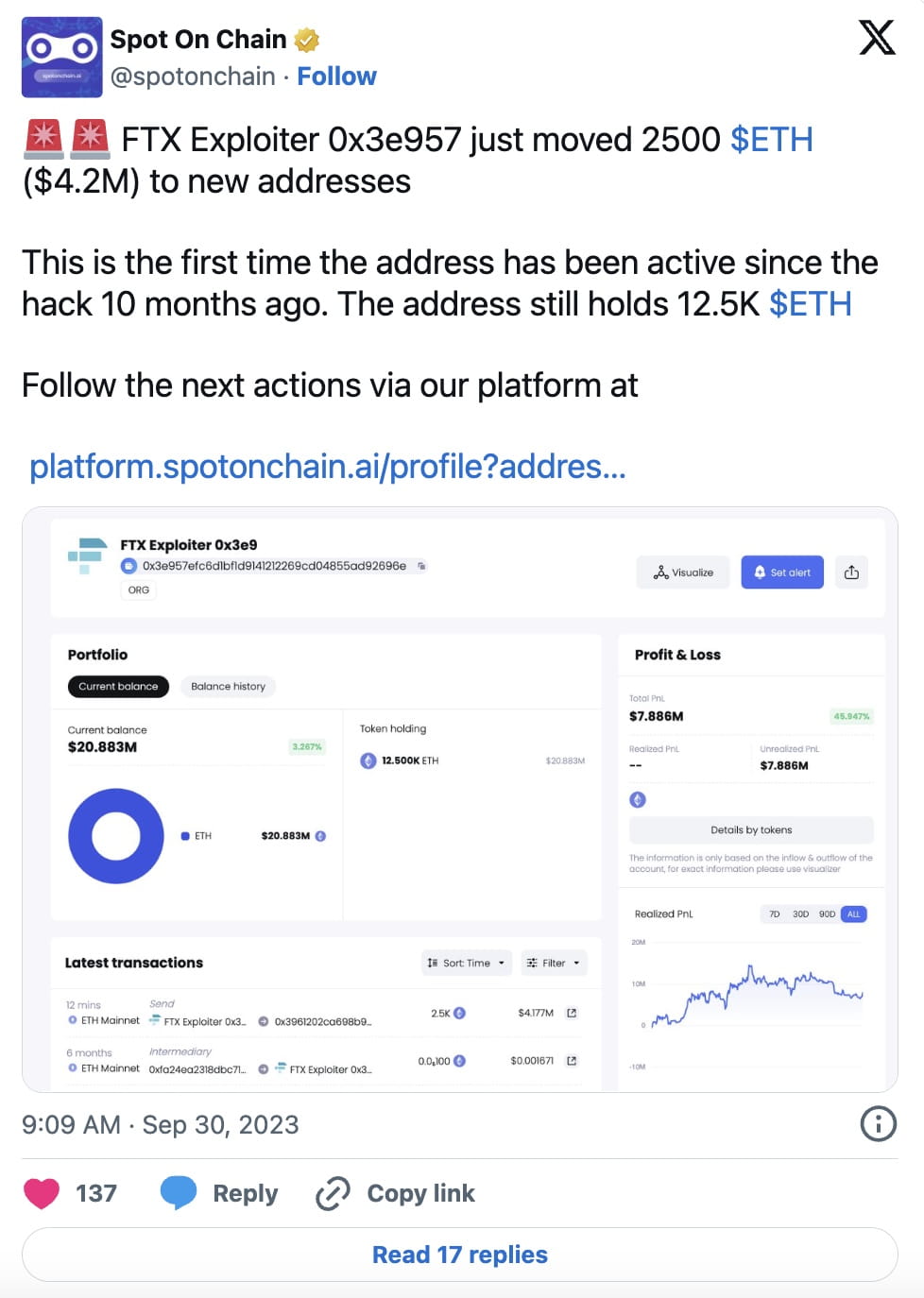
Task: Click the info icon on the tweet
Action: point(877,1124)
